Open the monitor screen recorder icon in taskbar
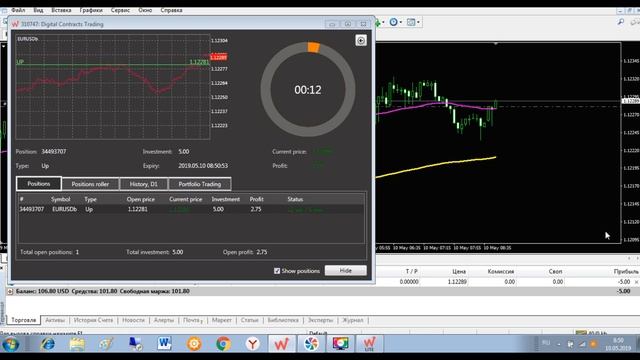This screenshot has height=360, width=640. click(x=340, y=344)
